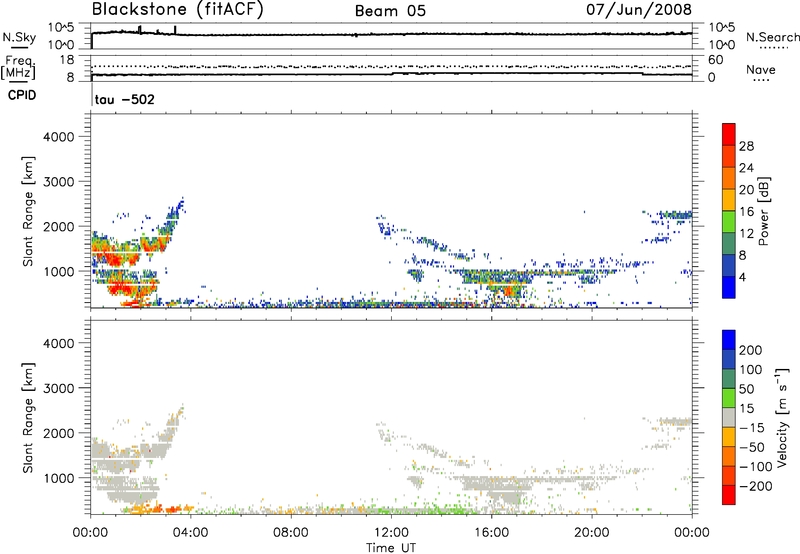The height and width of the screenshot is (554, 800).
Task: Click the "CPID" row label
Action: pyautogui.click(x=22, y=95)
